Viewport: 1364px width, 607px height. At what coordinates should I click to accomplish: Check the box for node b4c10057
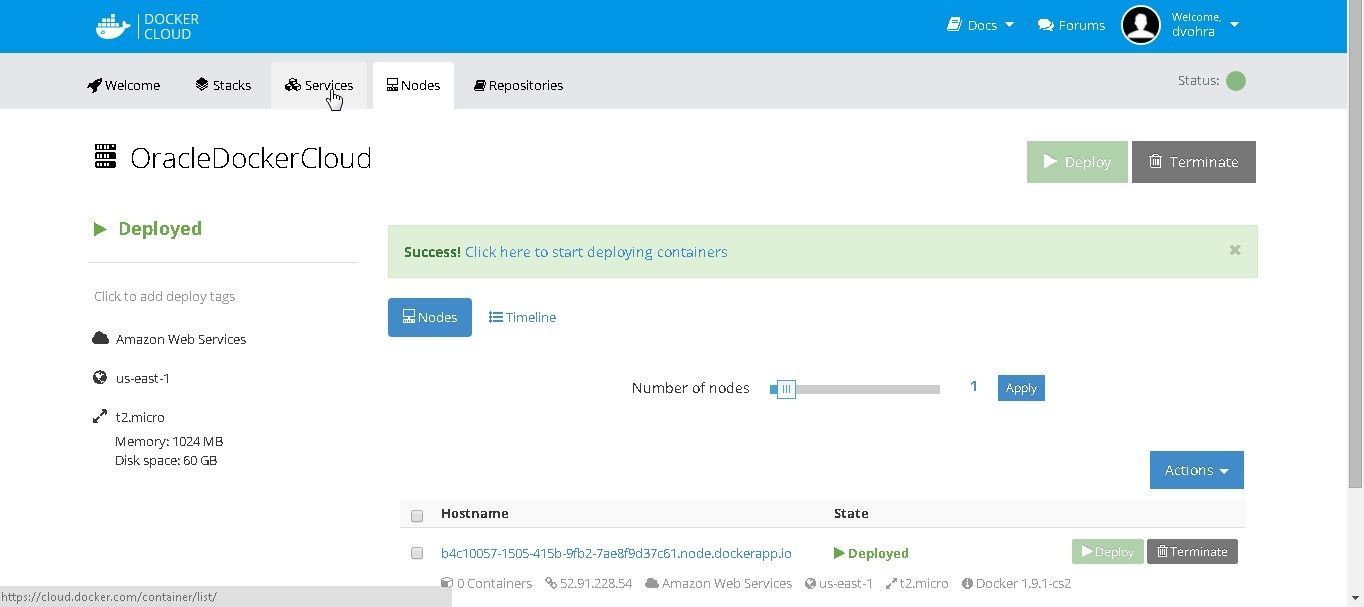(x=417, y=553)
